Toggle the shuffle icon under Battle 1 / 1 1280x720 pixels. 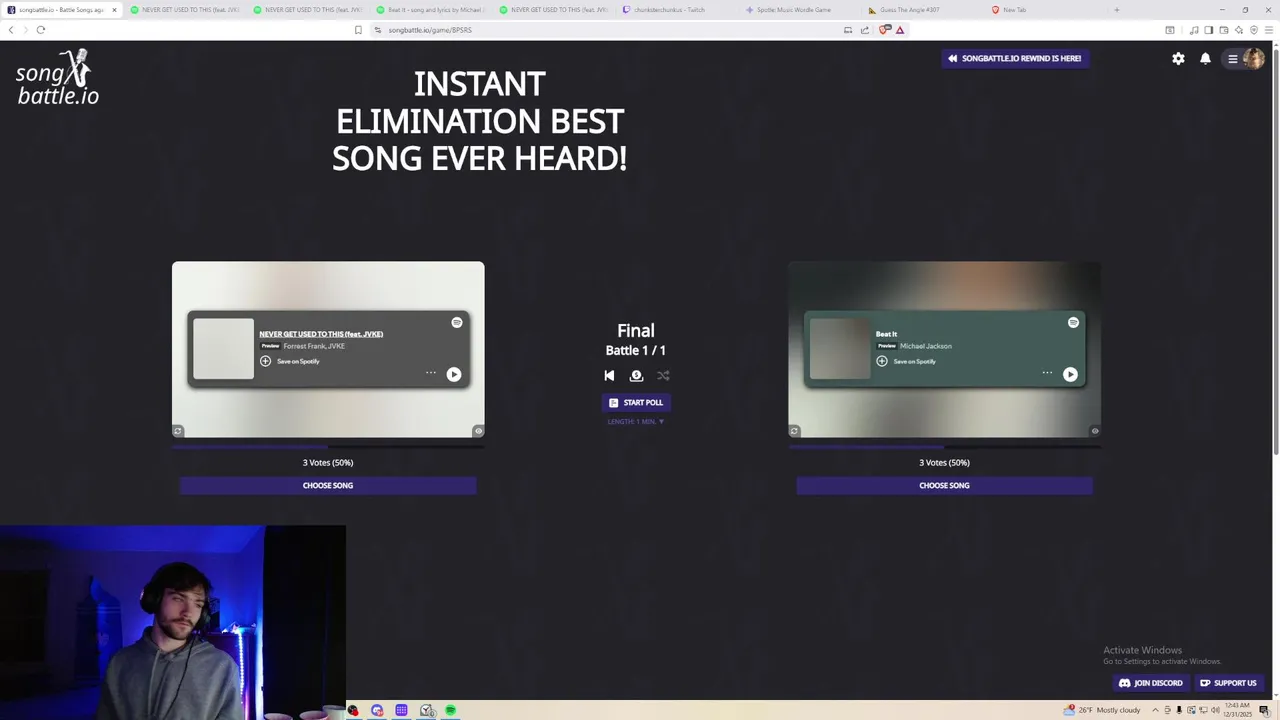[x=663, y=375]
